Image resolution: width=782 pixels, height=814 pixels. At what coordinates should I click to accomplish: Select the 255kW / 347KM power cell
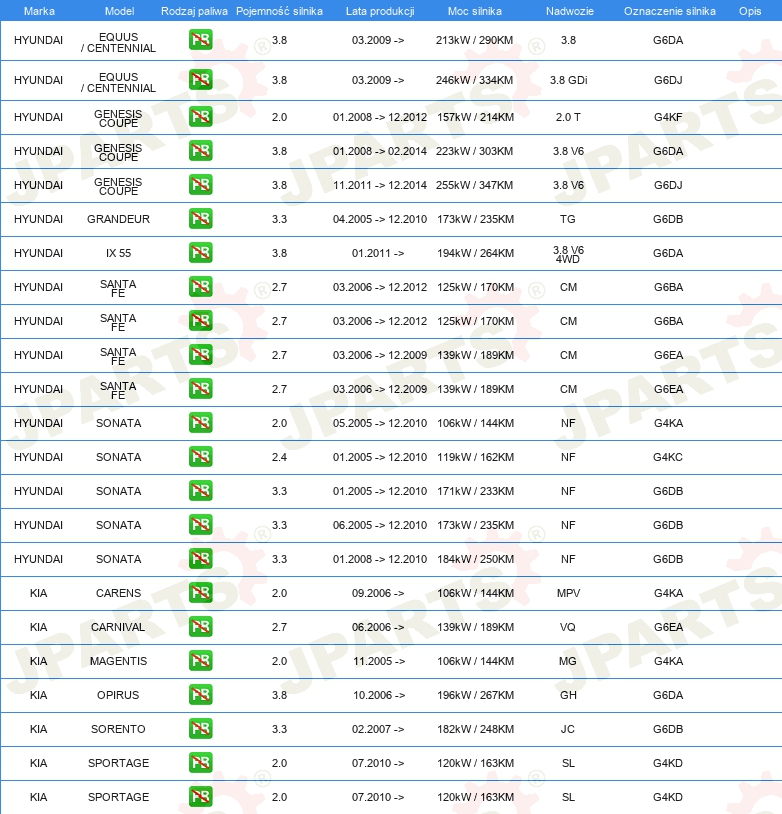coord(475,185)
